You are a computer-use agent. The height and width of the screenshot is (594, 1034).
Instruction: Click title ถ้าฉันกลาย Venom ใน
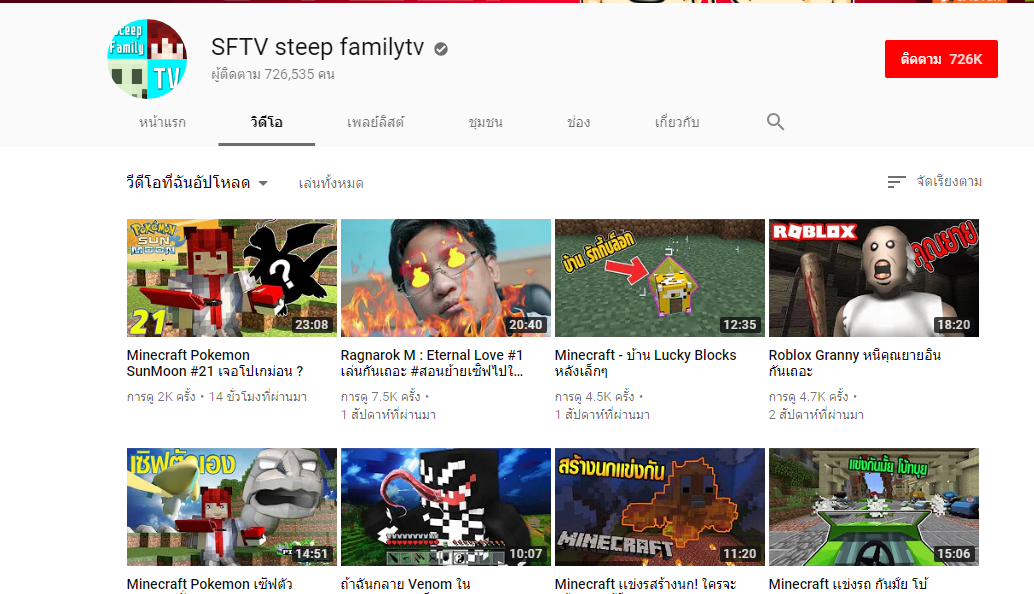(406, 584)
